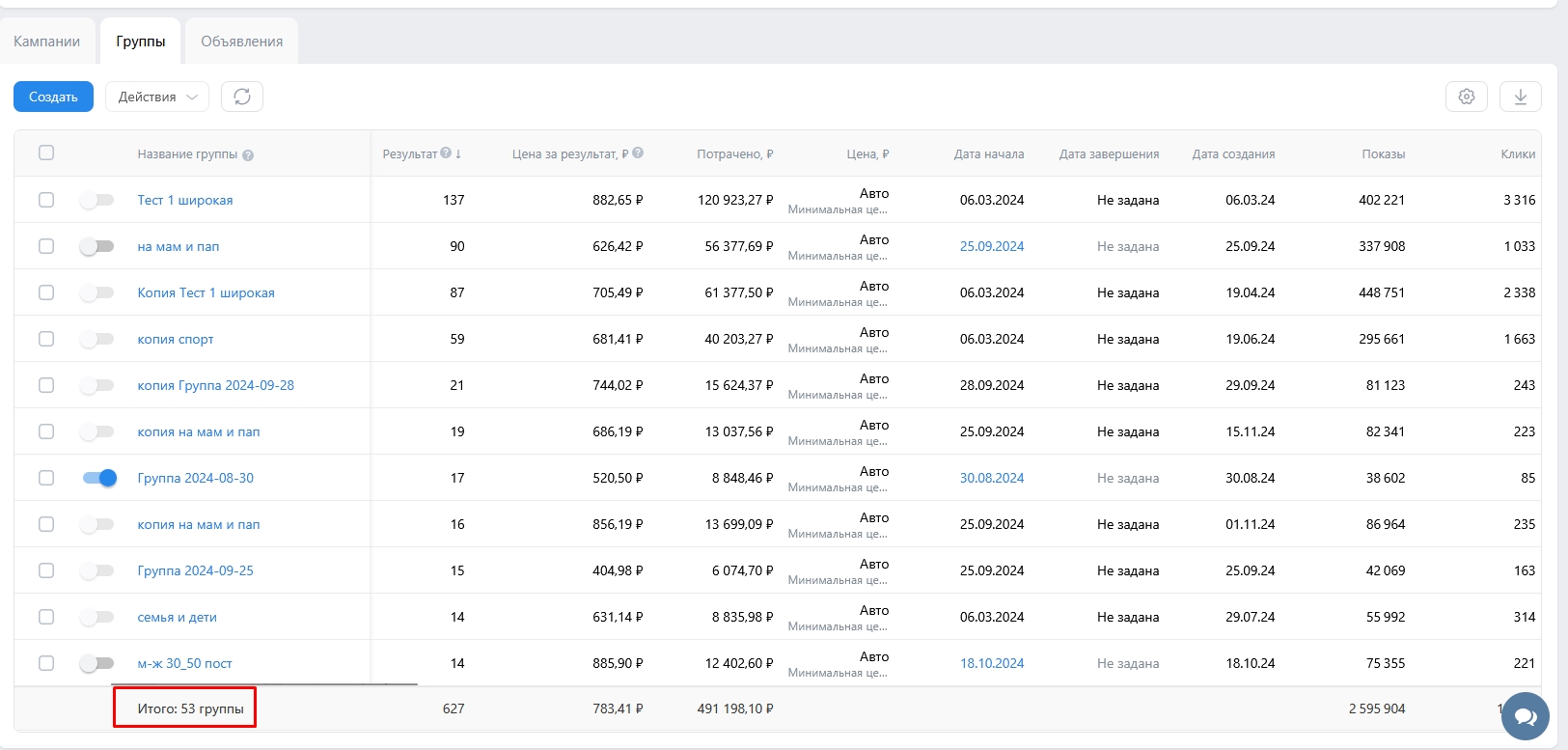Open the копия спорт group link
The width and height of the screenshot is (1568, 750).
(x=176, y=339)
